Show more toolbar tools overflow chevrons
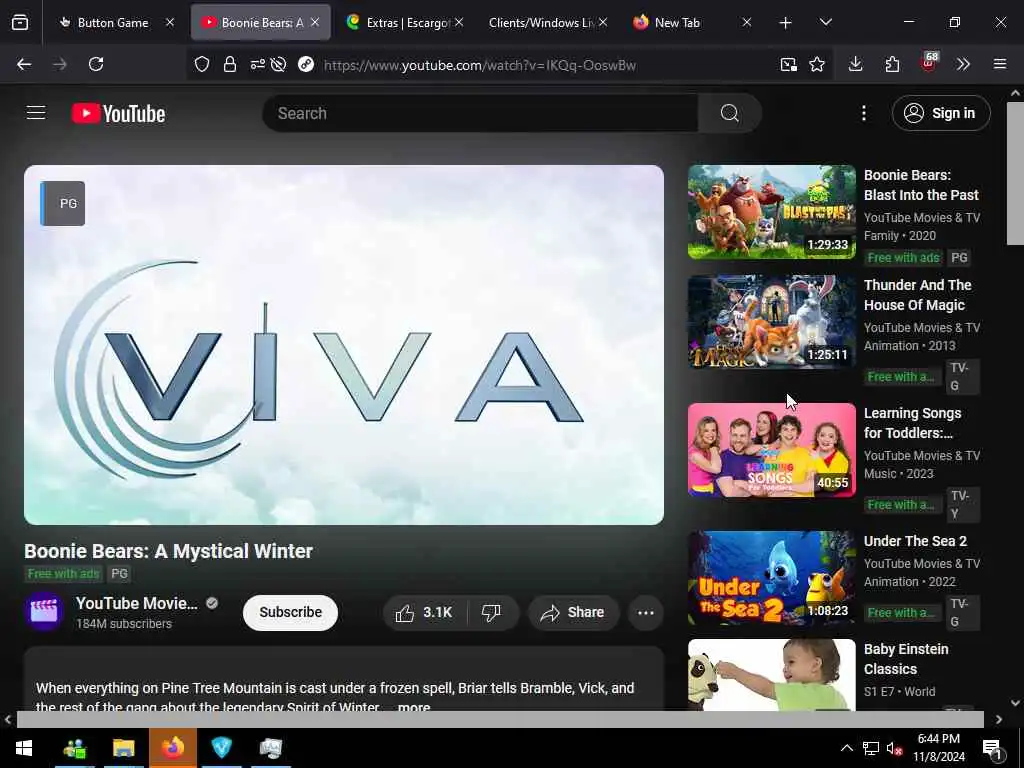This screenshot has height=768, width=1024. (963, 64)
